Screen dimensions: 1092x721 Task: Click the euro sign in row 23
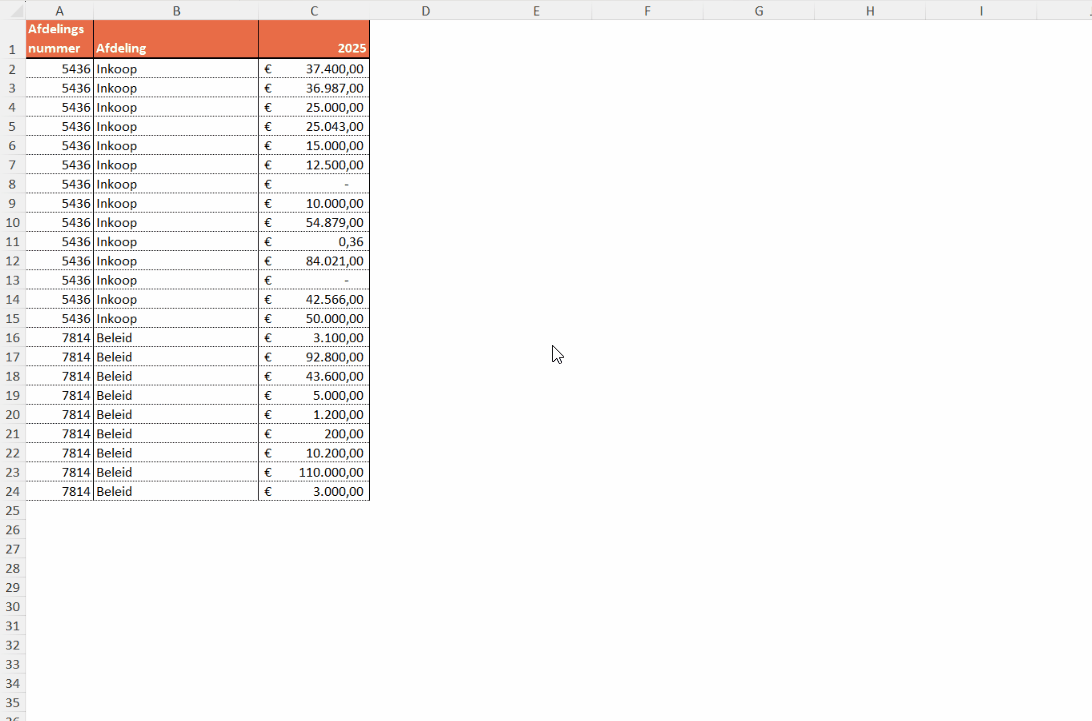[x=268, y=472]
